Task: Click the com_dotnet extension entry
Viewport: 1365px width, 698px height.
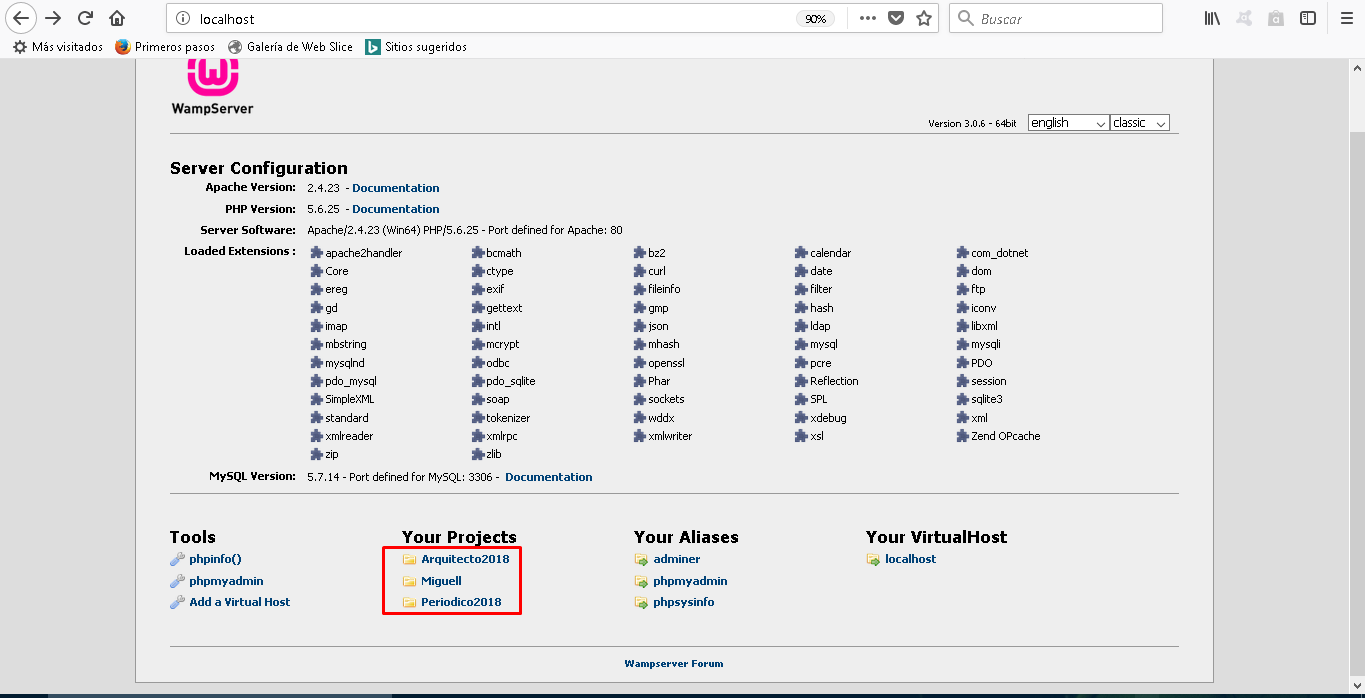Action: [992, 253]
